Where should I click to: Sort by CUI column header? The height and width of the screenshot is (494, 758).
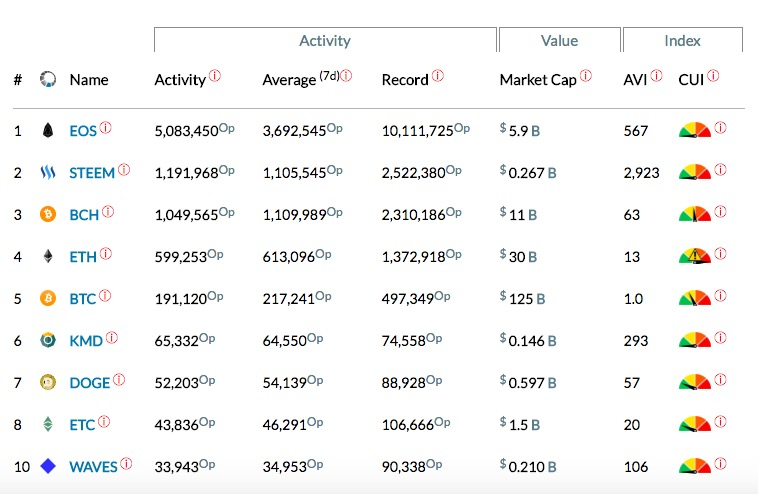click(x=691, y=80)
